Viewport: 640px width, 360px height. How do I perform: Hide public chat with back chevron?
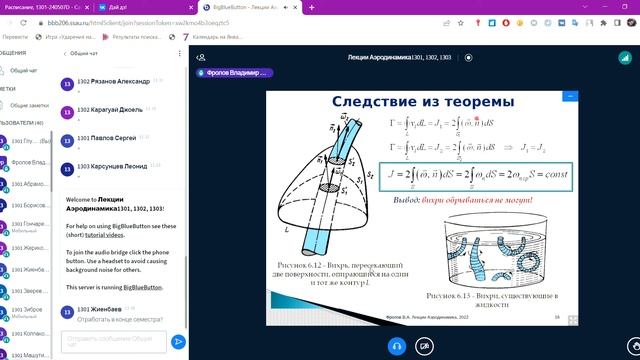[65, 53]
